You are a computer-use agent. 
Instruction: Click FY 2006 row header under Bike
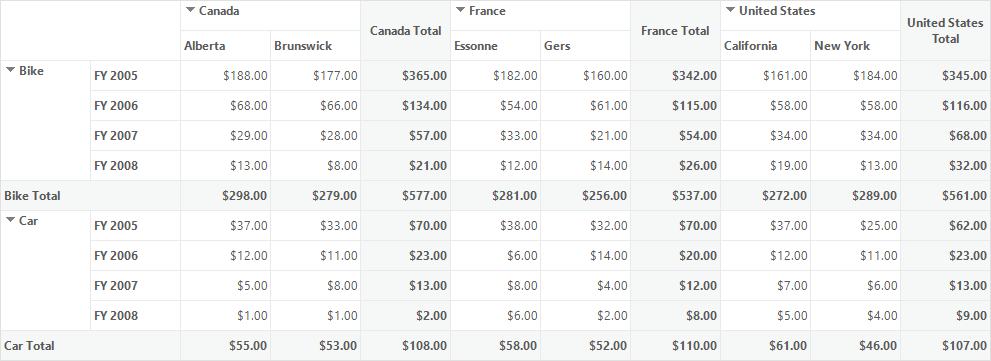[135, 106]
